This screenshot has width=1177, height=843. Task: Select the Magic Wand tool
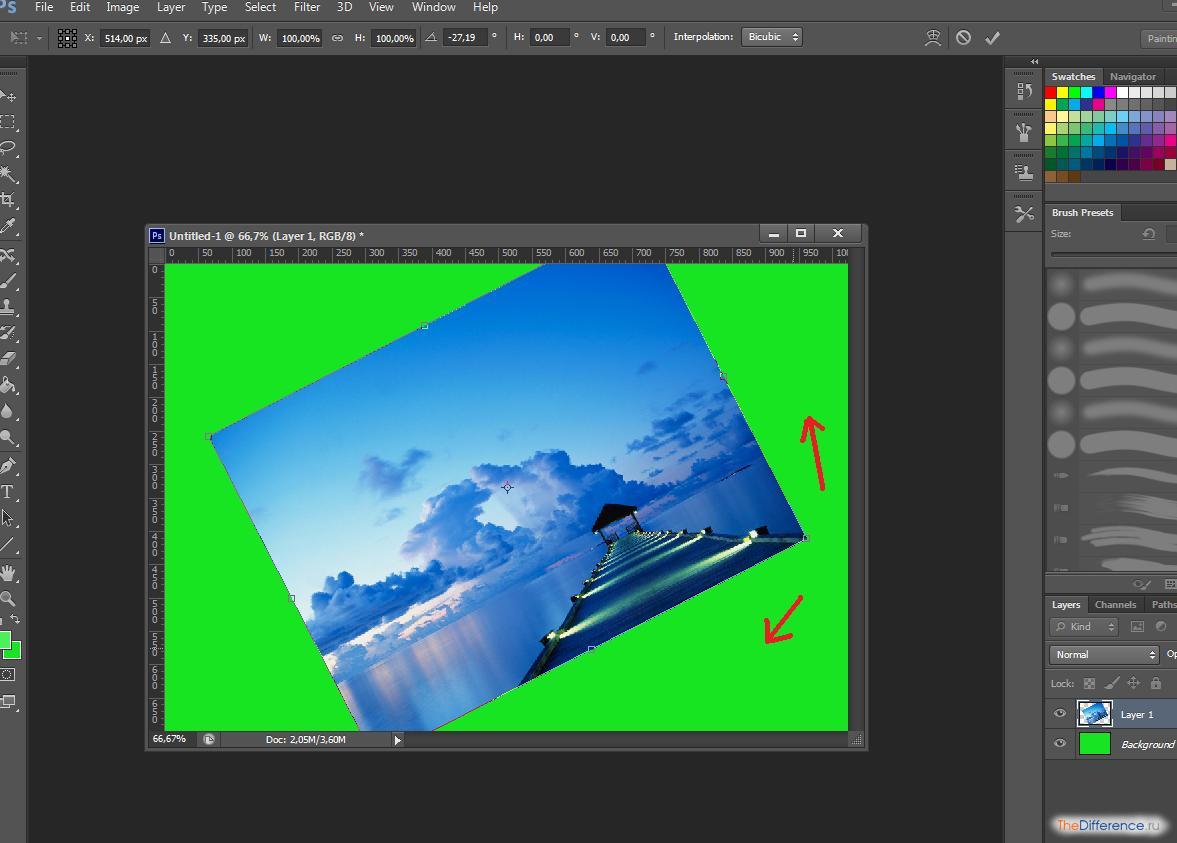point(8,174)
